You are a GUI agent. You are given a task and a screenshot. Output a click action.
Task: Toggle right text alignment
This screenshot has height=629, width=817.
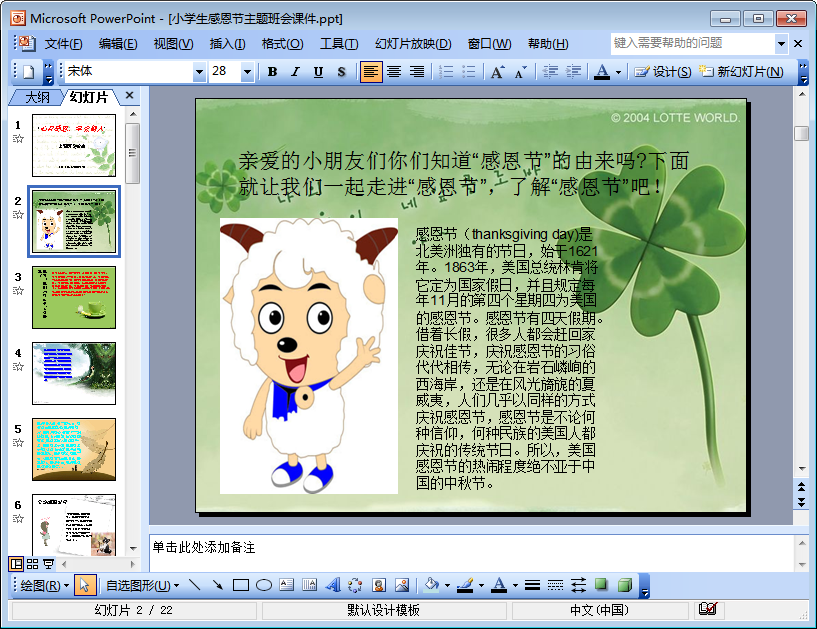pos(417,72)
